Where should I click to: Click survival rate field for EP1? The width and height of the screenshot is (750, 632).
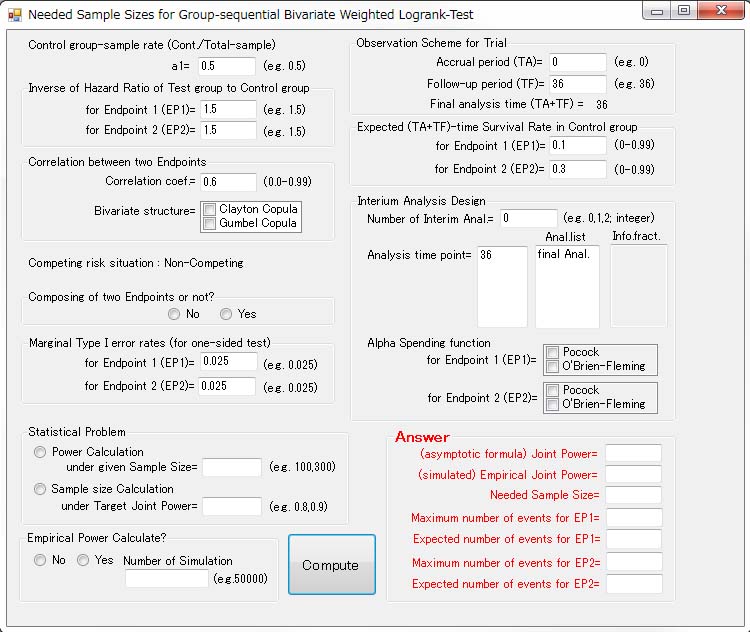(578, 145)
